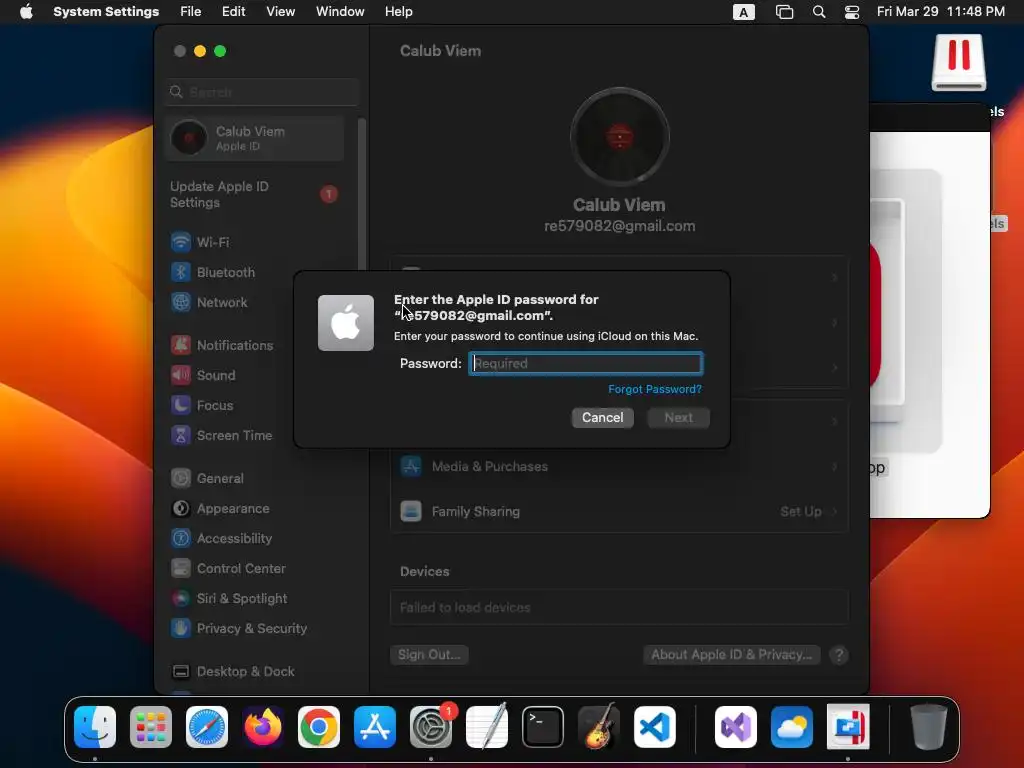Click the Next button in password dialog
Viewport: 1024px width, 768px height.
pos(679,418)
